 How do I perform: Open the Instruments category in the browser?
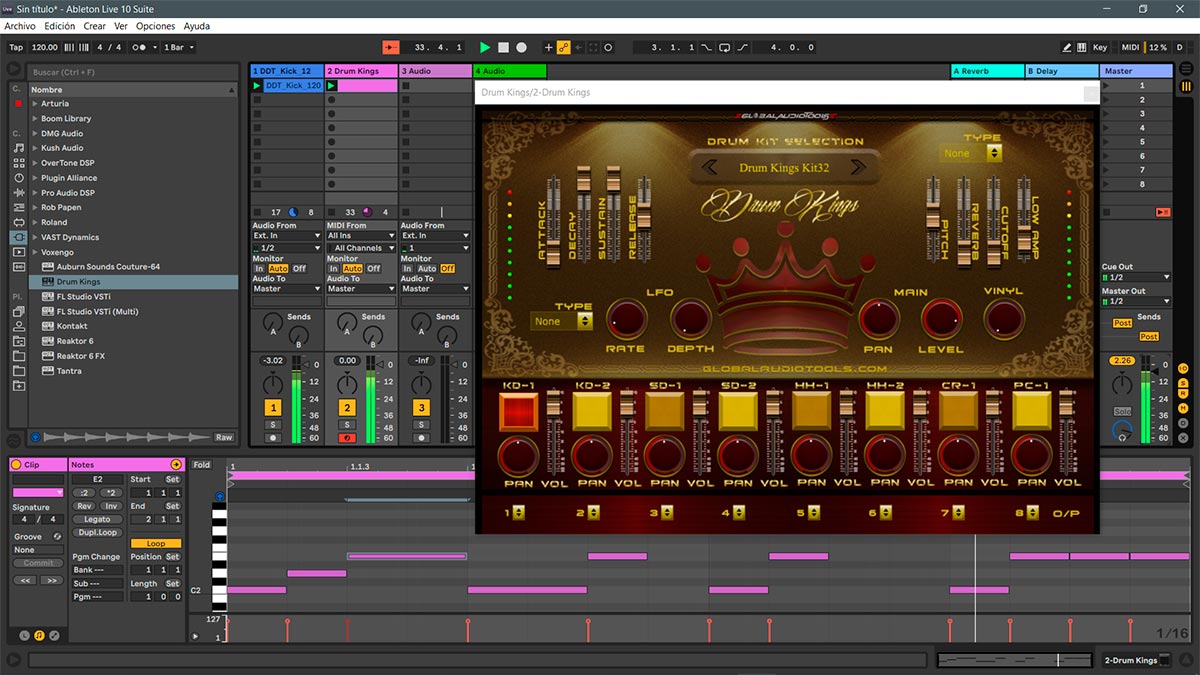coord(18,177)
